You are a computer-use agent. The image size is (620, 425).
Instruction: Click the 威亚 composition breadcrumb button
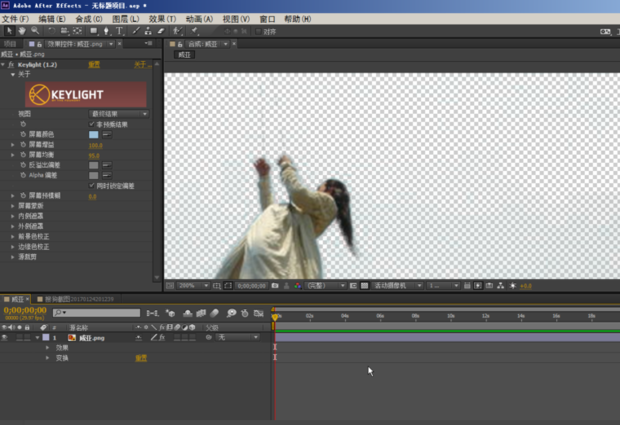[185, 55]
